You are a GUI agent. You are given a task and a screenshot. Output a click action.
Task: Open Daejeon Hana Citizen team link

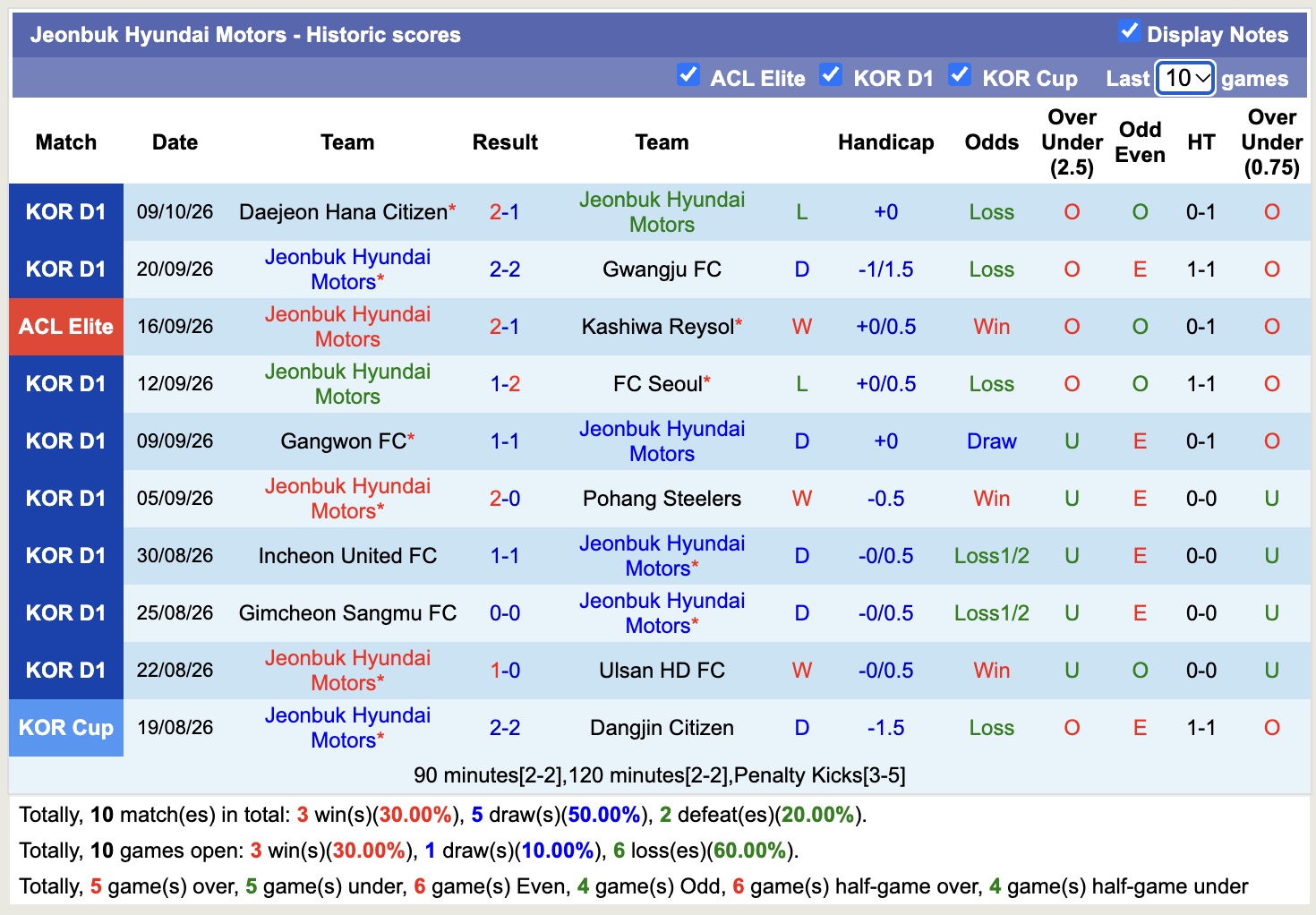(x=343, y=212)
